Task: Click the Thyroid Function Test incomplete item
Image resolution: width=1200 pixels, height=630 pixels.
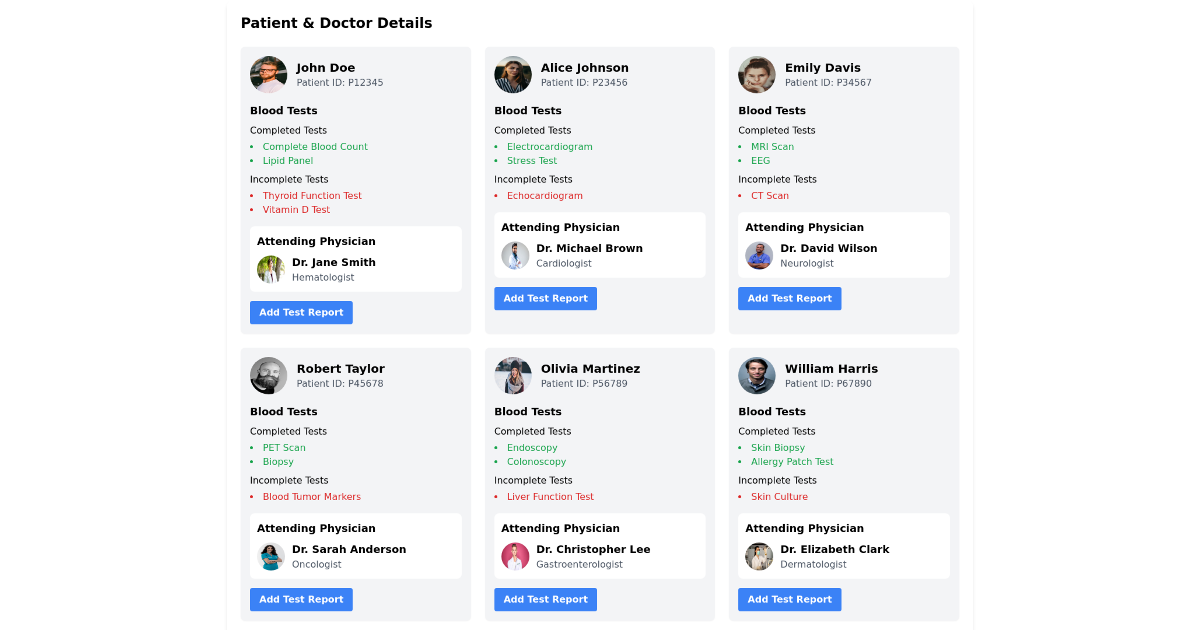Action: point(312,196)
